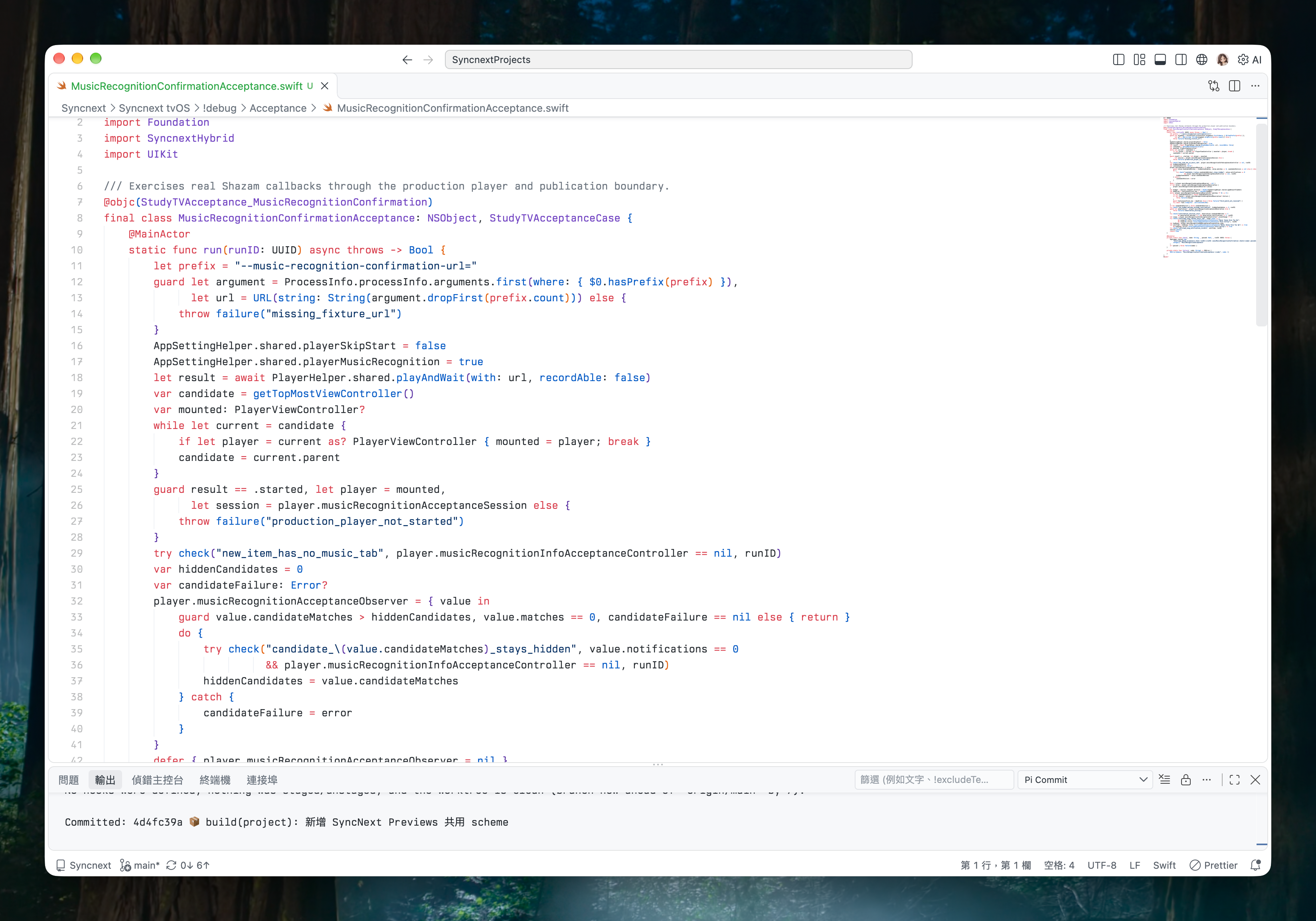Click the Syncnext remote status item
The height and width of the screenshot is (921, 1316).
click(84, 866)
